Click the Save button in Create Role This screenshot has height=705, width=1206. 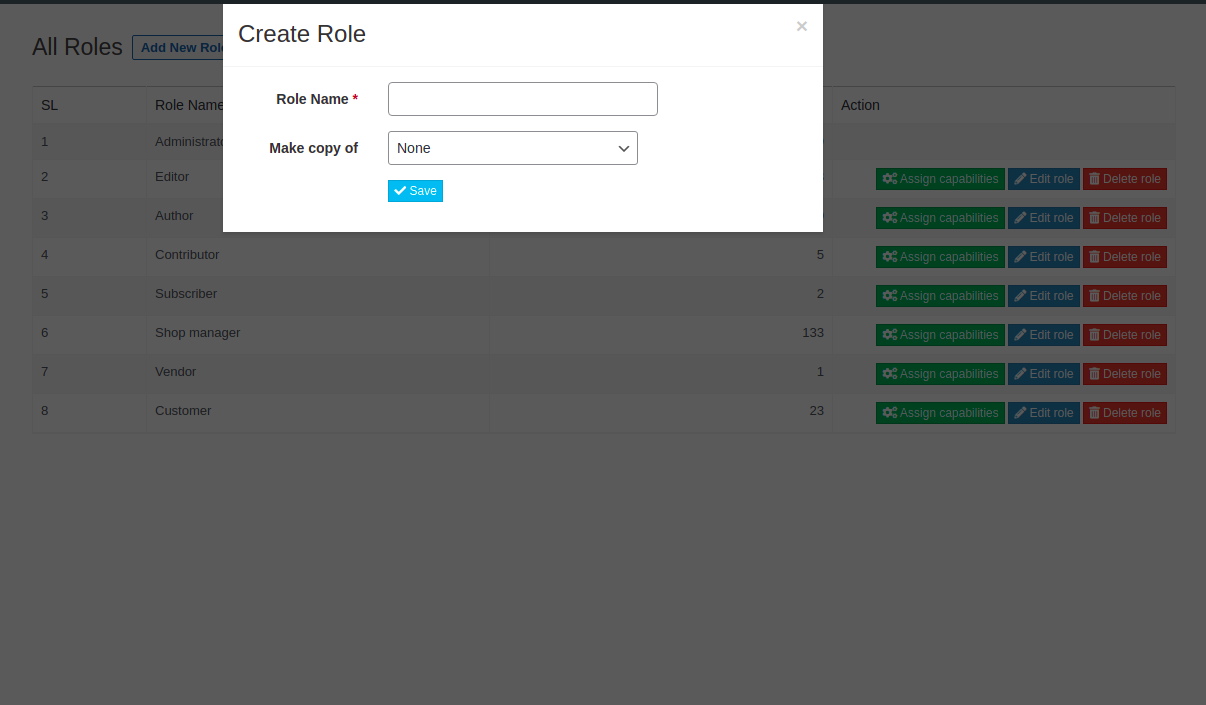coord(415,191)
